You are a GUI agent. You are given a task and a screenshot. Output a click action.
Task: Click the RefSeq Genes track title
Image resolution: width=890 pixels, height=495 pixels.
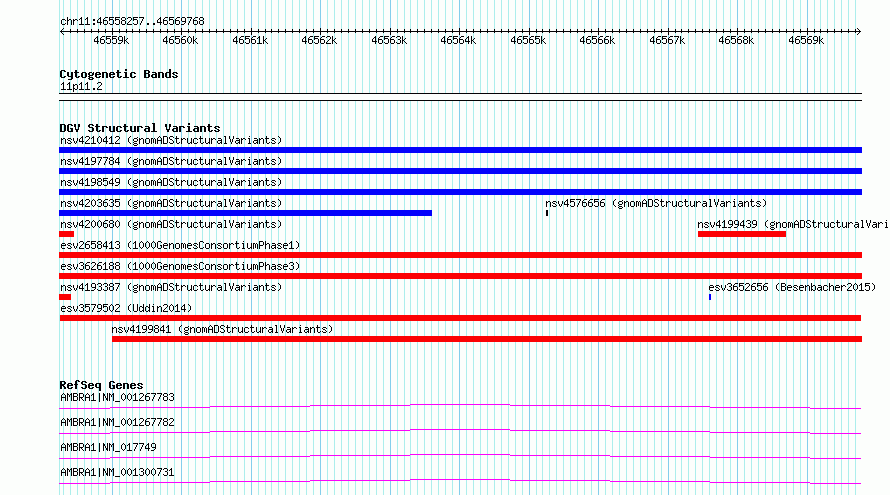[x=101, y=385]
